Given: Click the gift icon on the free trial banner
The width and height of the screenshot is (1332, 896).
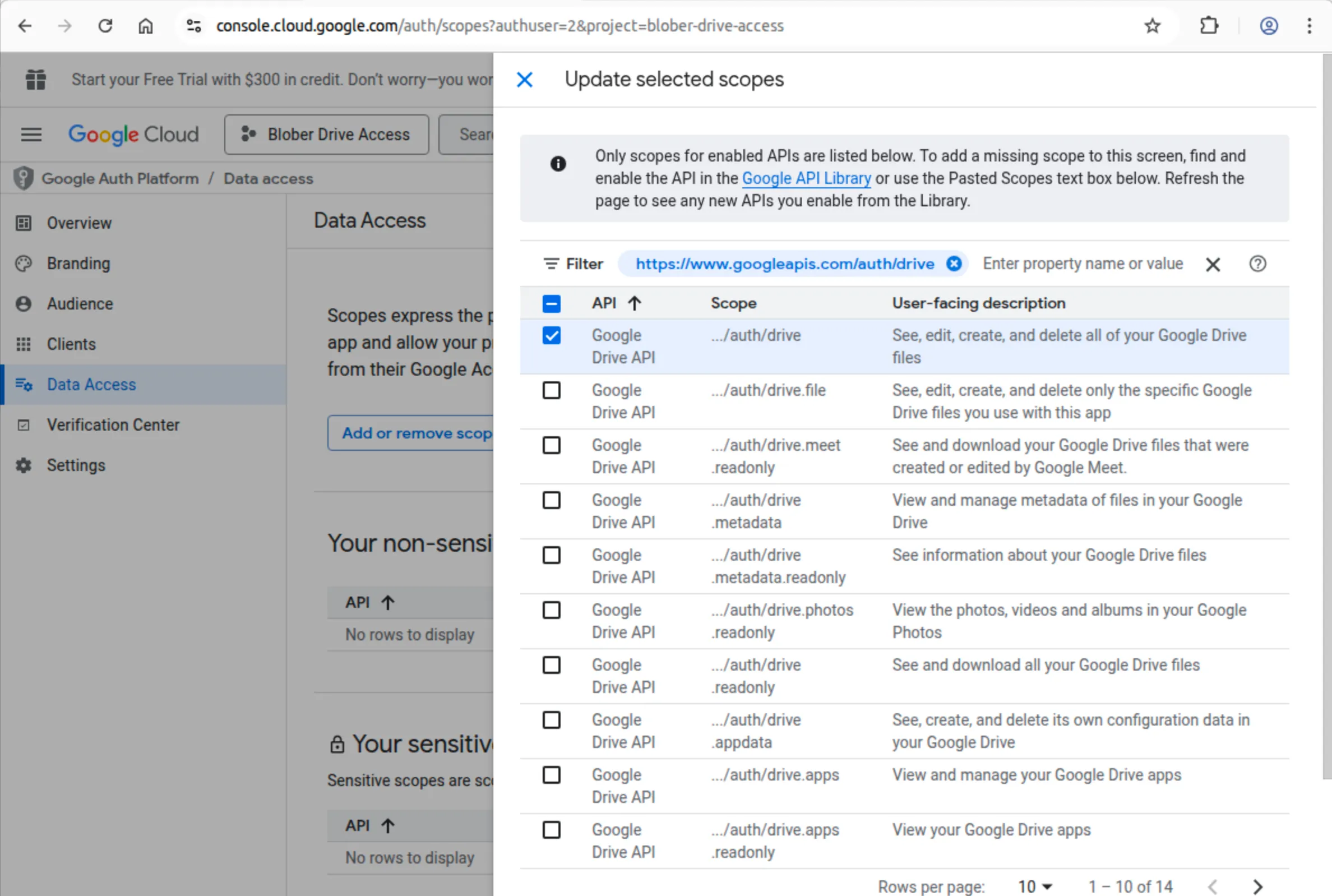Looking at the screenshot, I should click(x=35, y=80).
